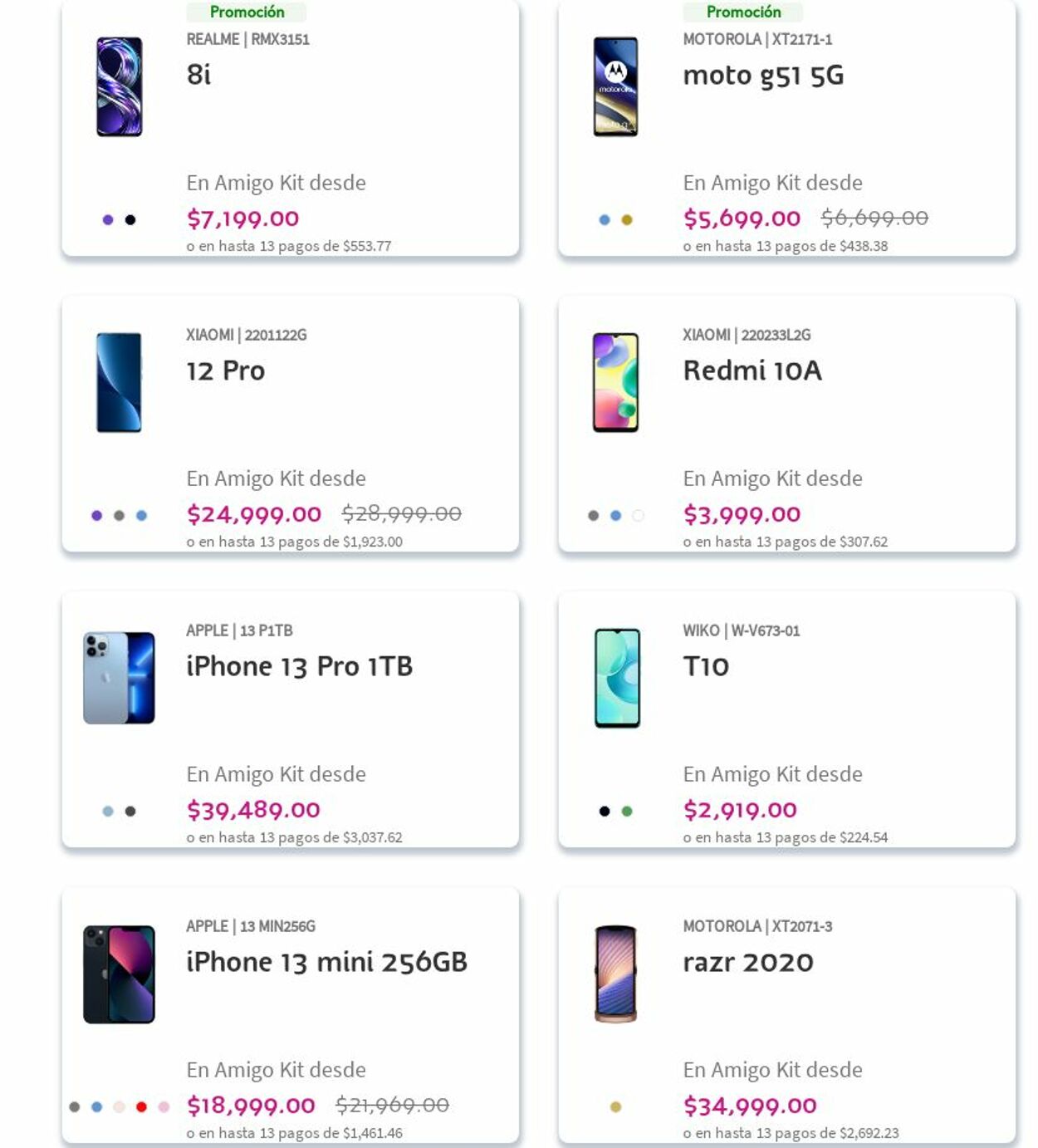1038x1148 pixels.
Task: Open the iPhone 13 Pro 1TB title link
Action: pyautogui.click(x=299, y=666)
